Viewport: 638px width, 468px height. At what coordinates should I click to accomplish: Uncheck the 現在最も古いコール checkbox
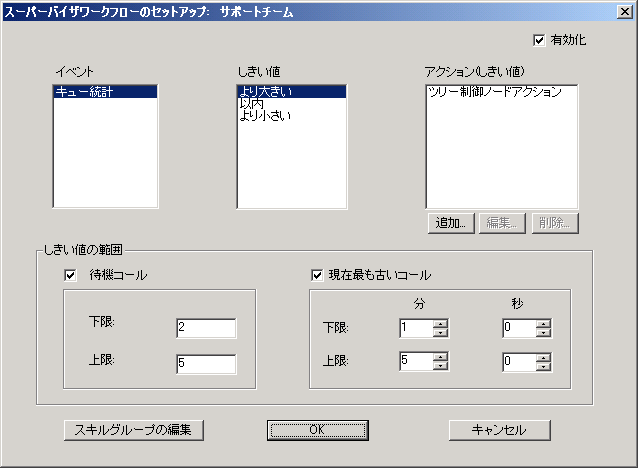tap(317, 276)
